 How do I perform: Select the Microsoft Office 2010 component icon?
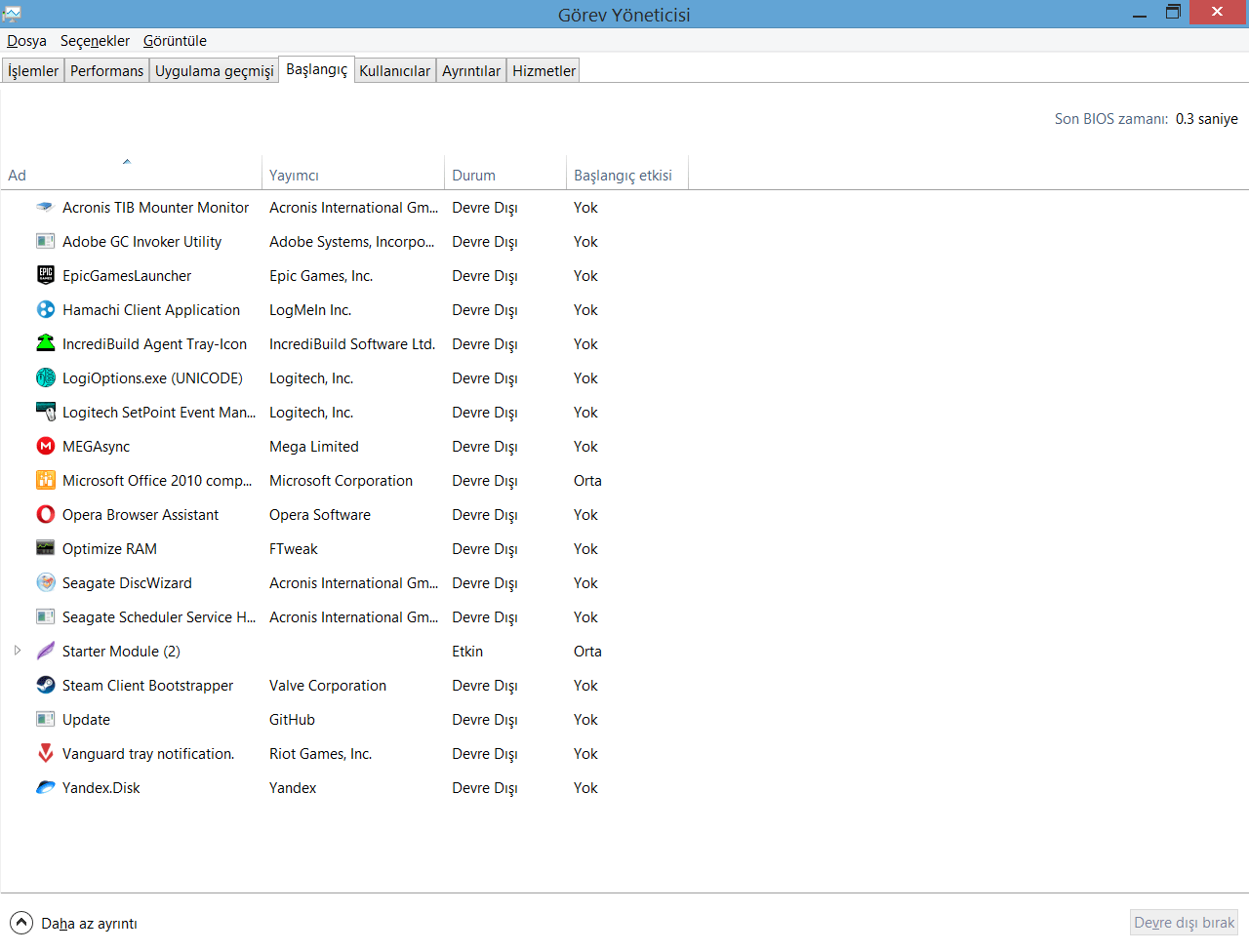point(45,480)
